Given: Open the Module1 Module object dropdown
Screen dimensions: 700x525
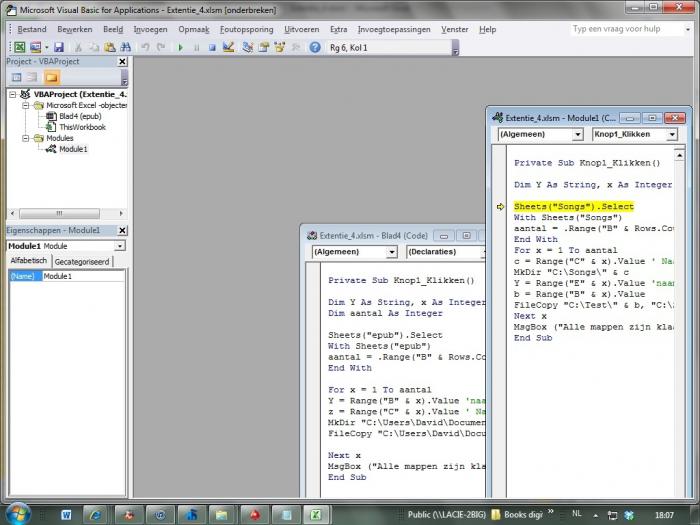Looking at the screenshot, I should point(120,246).
